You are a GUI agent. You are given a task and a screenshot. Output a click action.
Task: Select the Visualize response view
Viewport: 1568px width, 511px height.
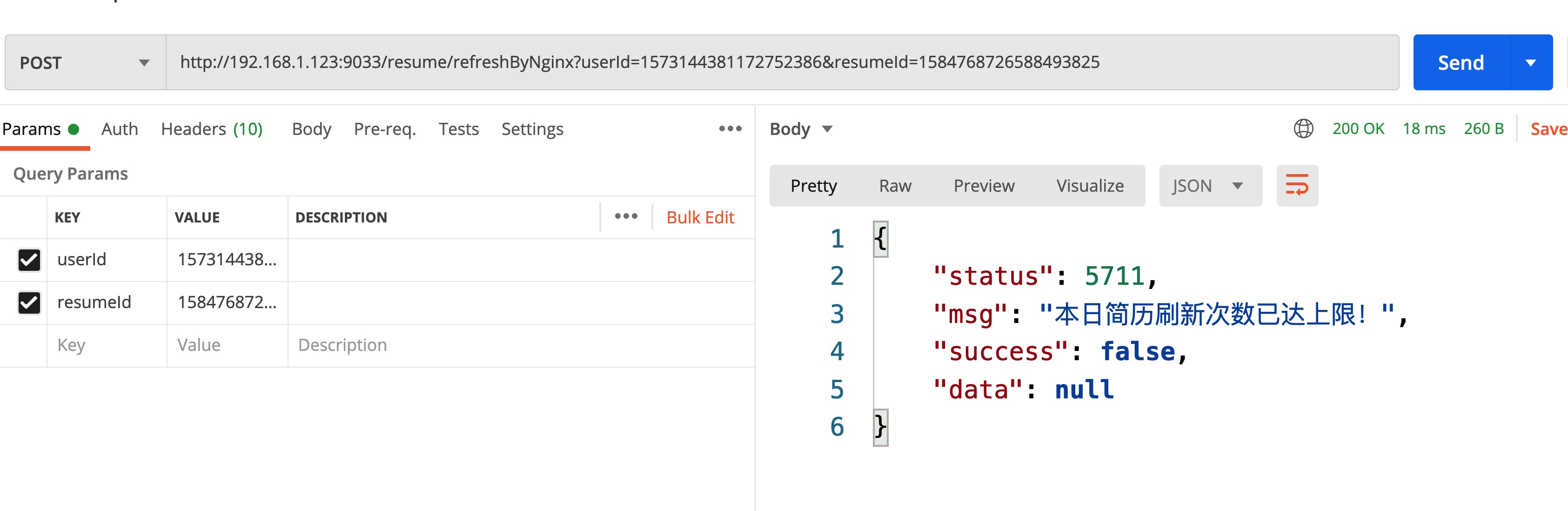point(1090,185)
